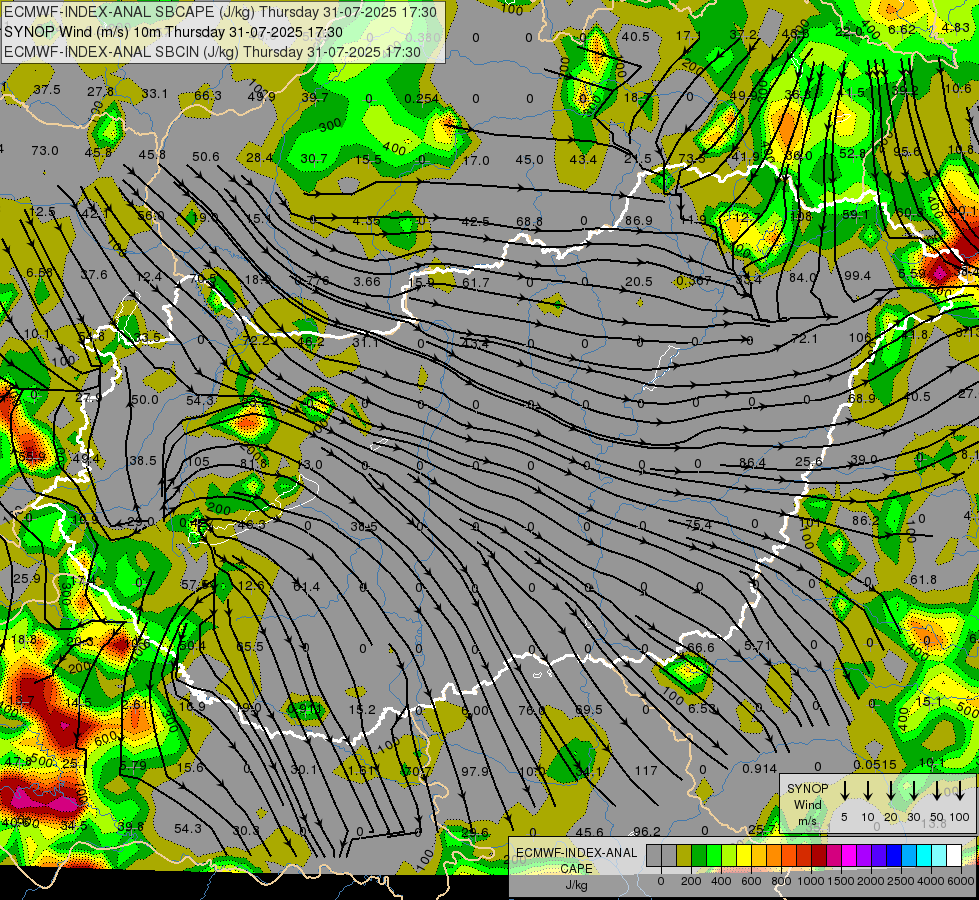Image resolution: width=979 pixels, height=900 pixels.
Task: Click the map value 72.1
Action: pos(804,339)
